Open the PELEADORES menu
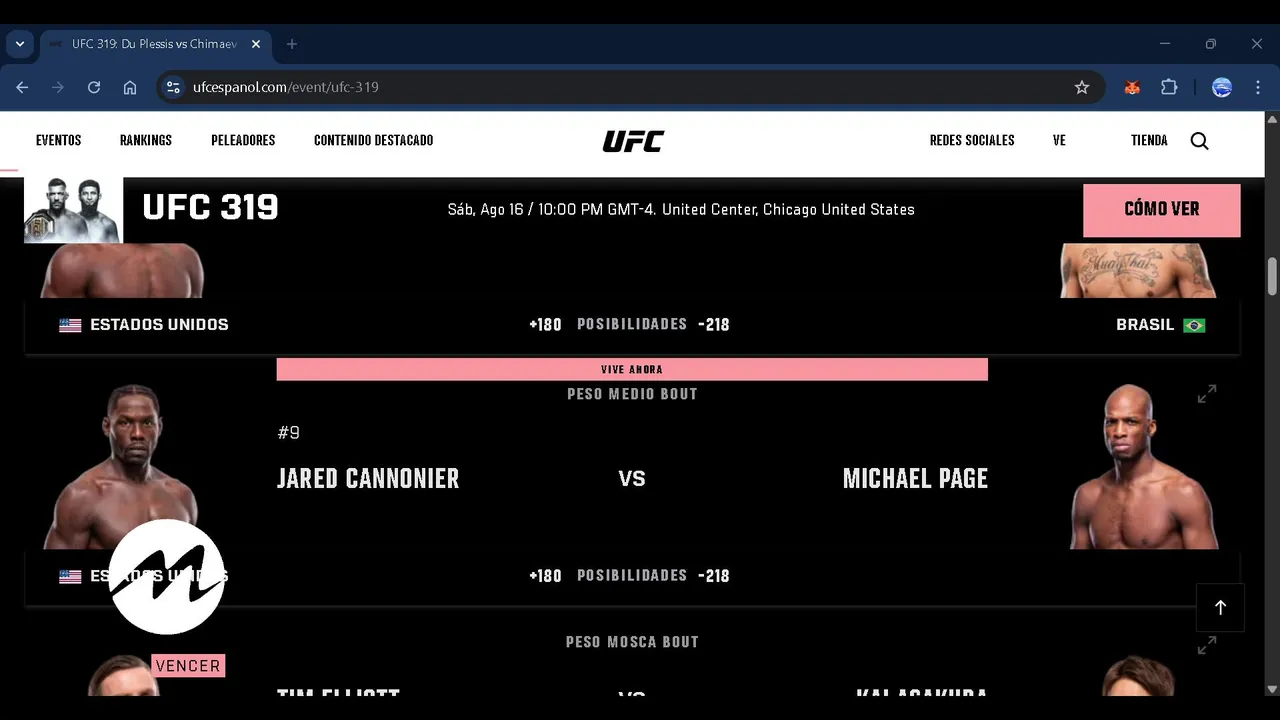 (243, 140)
